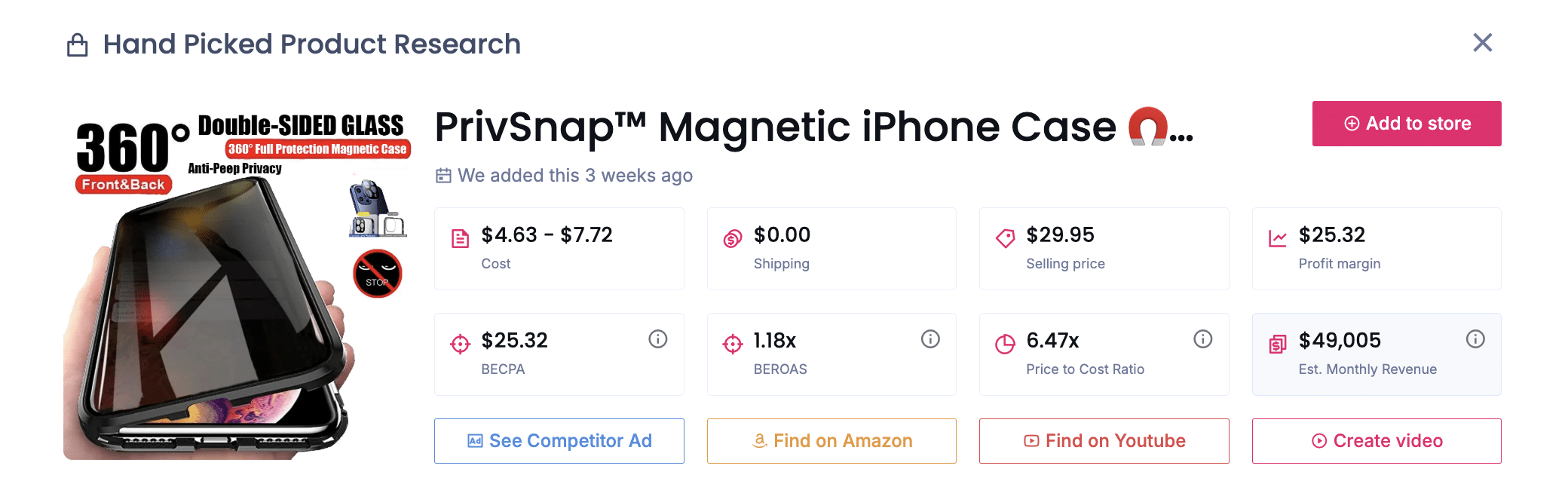This screenshot has width=1568, height=481.
Task: Click Find on Youtube
Action: click(1104, 440)
